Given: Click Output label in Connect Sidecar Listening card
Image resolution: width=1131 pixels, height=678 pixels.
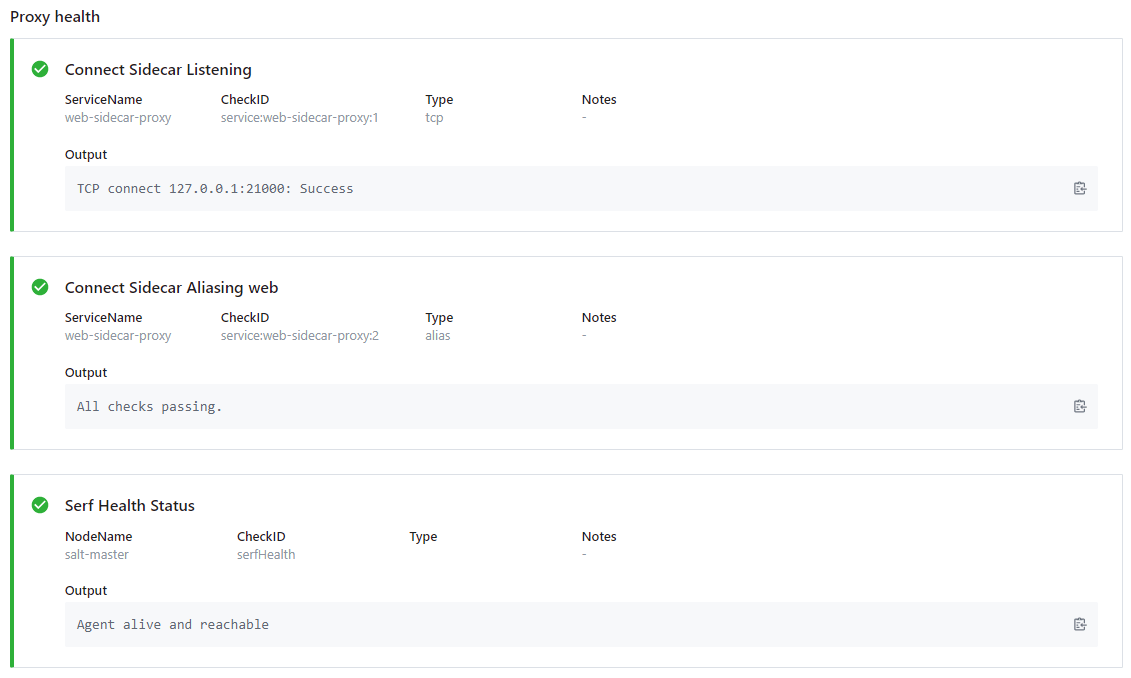Looking at the screenshot, I should point(86,154).
